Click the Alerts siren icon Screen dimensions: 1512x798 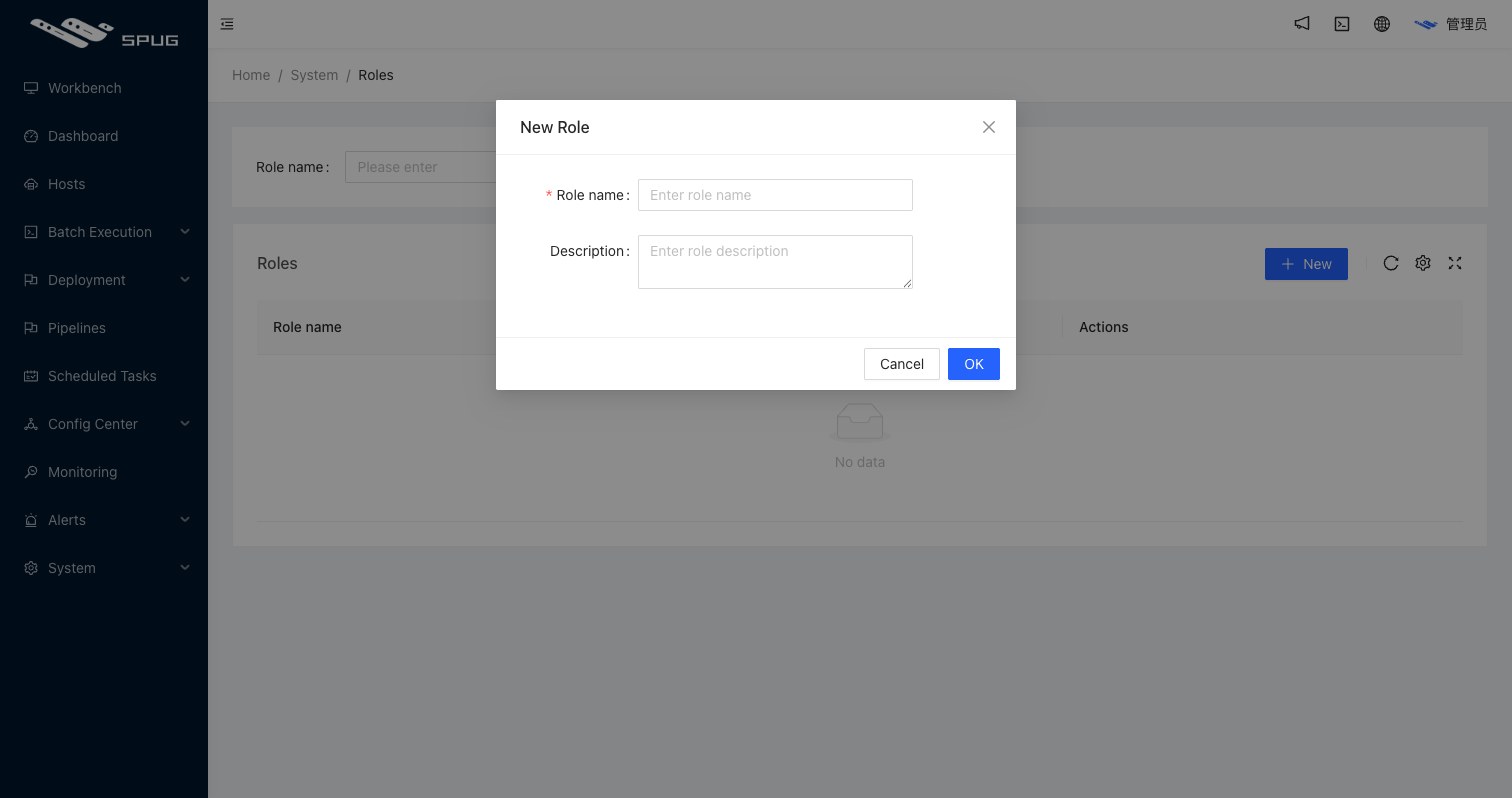tap(31, 520)
